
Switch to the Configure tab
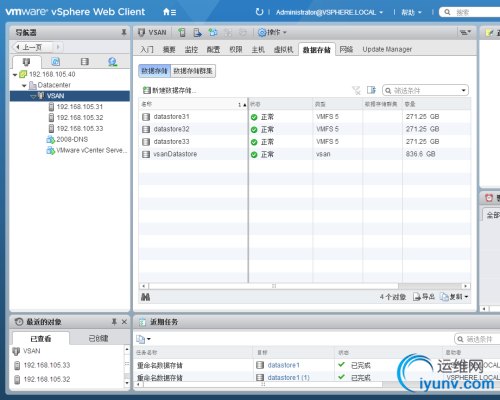coord(213,50)
